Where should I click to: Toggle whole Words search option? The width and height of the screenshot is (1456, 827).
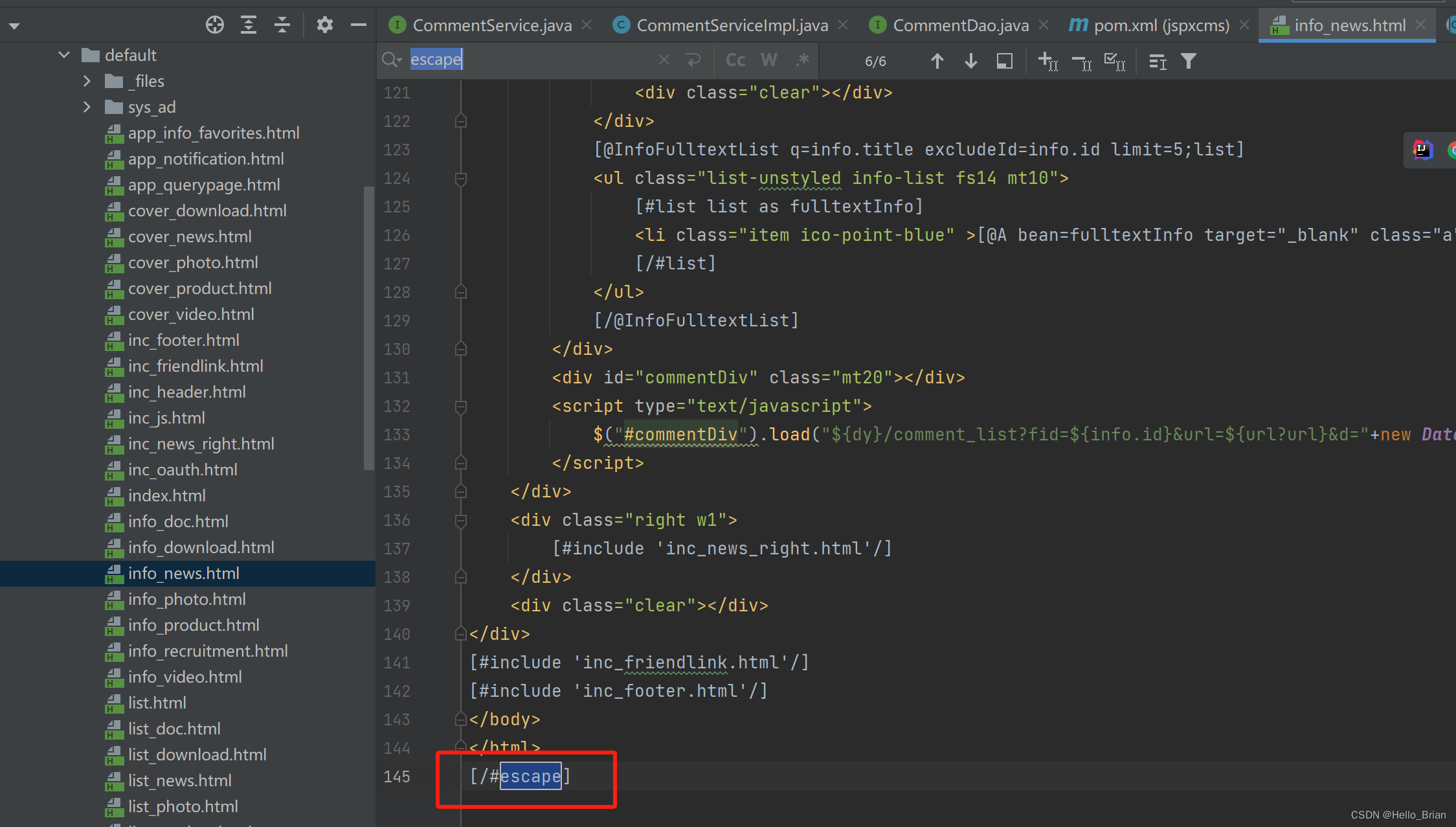769,60
